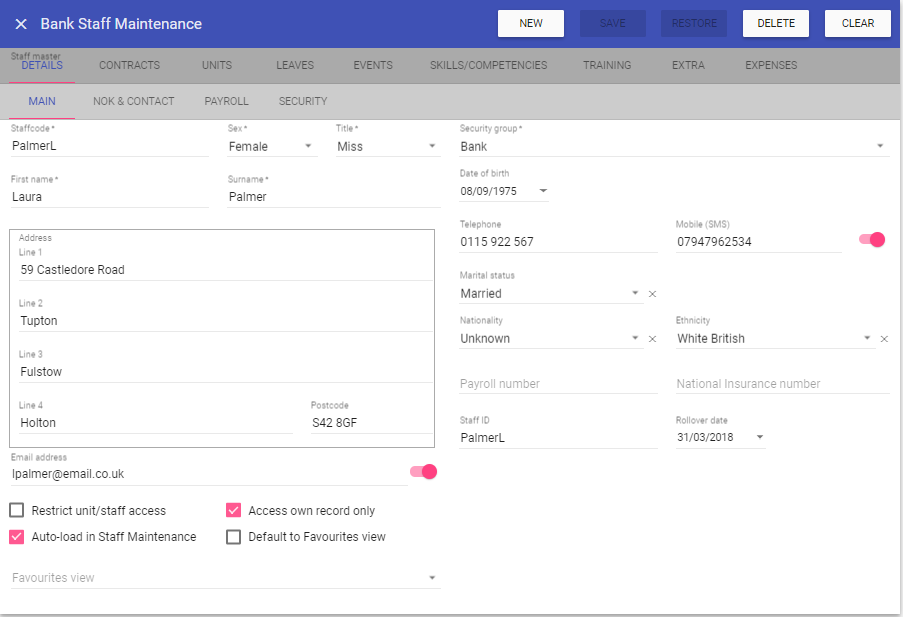Check Default to Favourites view

click(234, 537)
